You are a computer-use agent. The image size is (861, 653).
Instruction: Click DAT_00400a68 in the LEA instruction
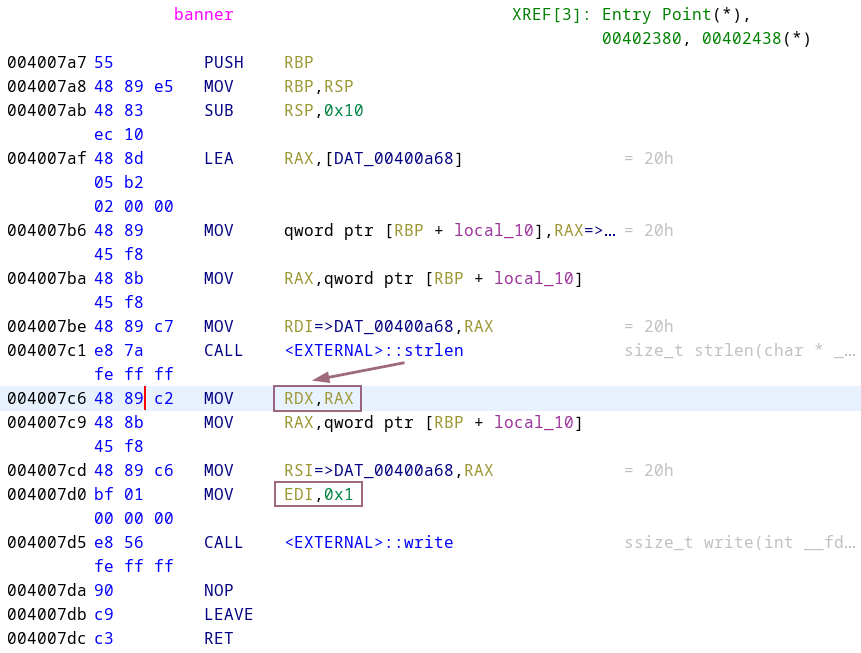coord(393,159)
